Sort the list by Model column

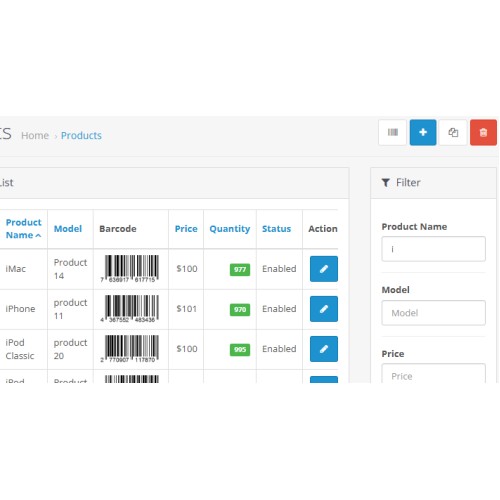[68, 229]
